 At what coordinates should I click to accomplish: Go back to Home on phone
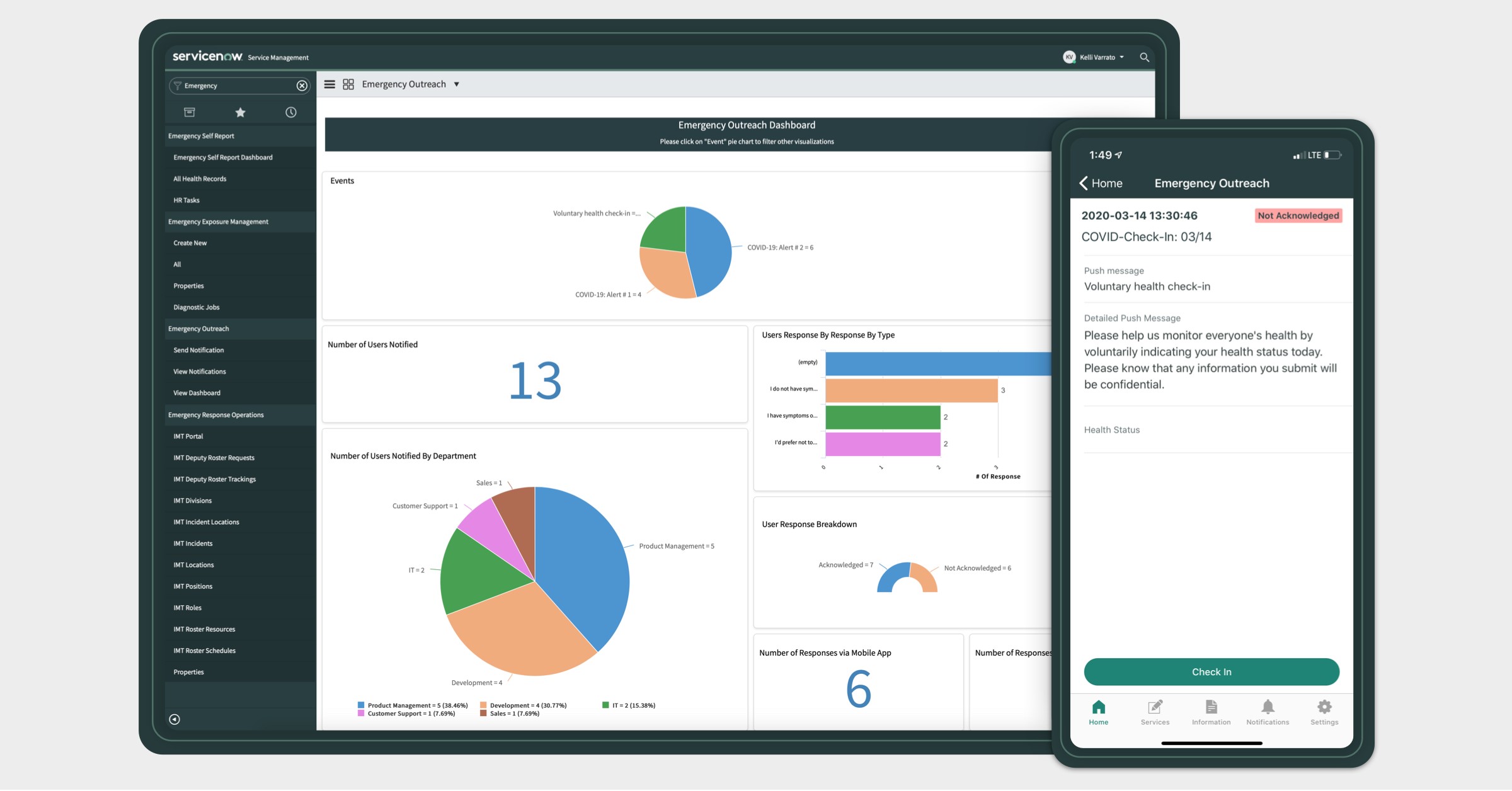1101,183
